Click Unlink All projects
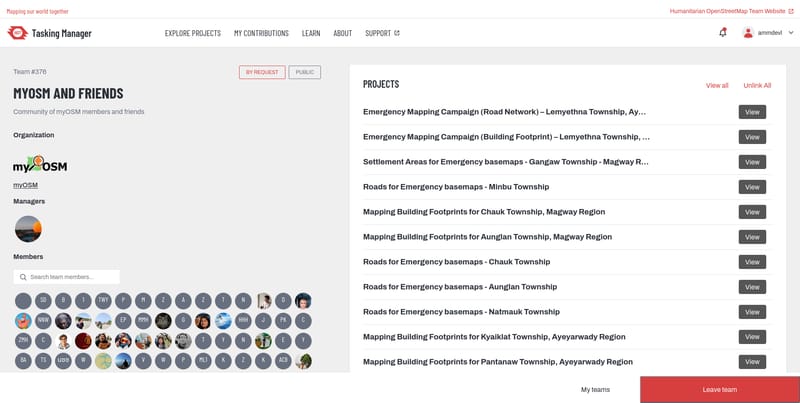800x403 pixels. click(x=757, y=85)
